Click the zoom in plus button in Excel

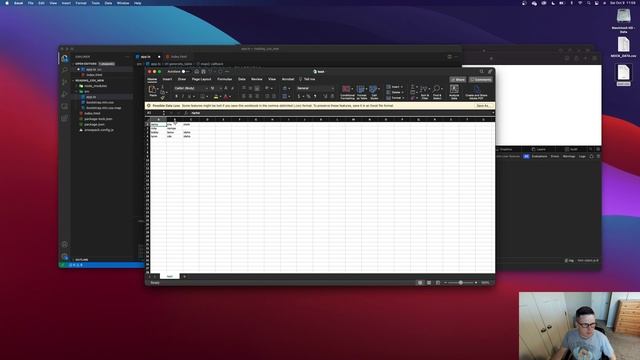point(476,282)
